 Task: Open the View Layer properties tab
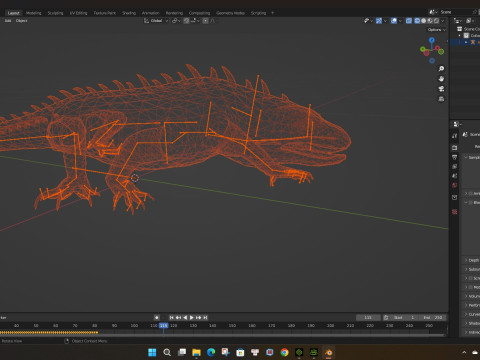click(455, 166)
